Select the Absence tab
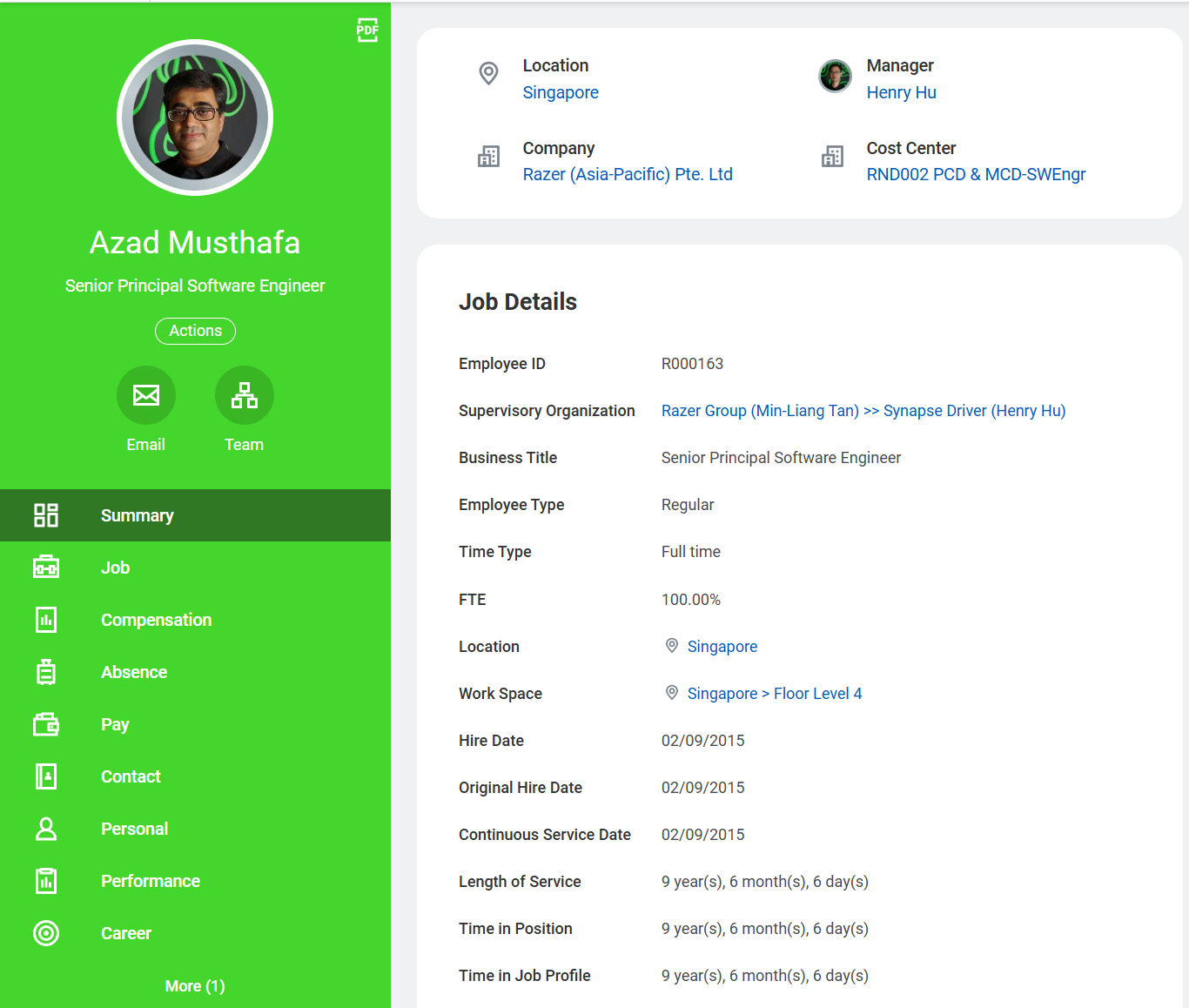The image size is (1189, 1008). (195, 672)
